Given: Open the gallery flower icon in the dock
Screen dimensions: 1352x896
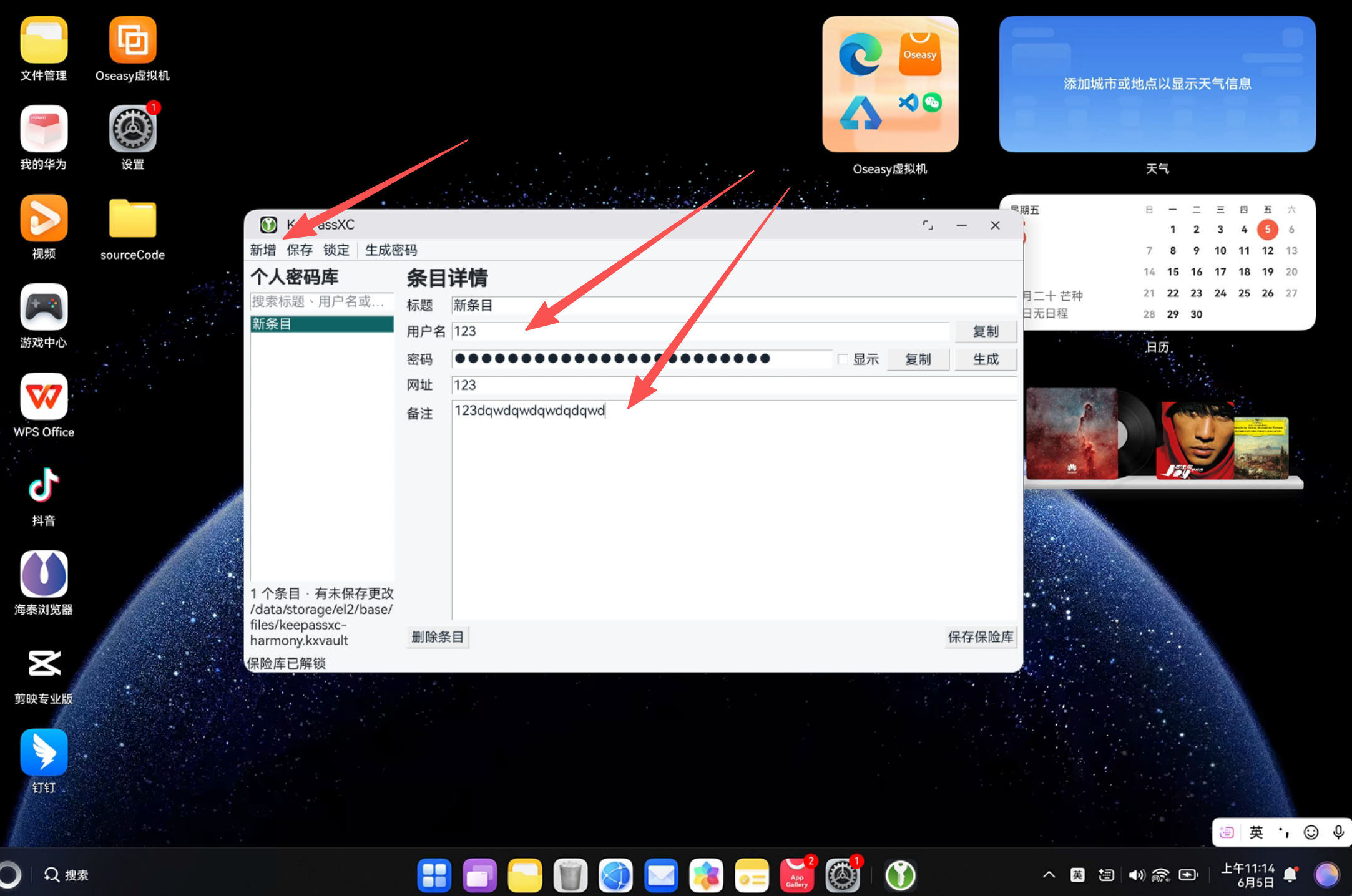Looking at the screenshot, I should coord(707,875).
